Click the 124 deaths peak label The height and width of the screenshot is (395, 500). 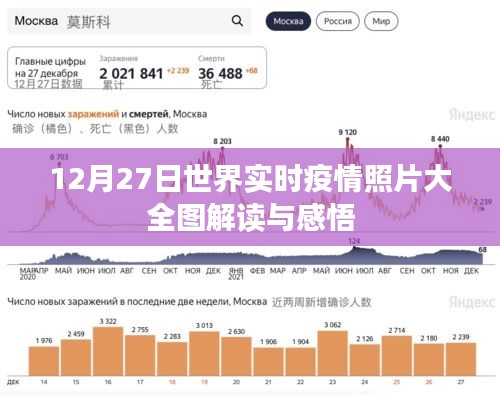[x=354, y=241]
